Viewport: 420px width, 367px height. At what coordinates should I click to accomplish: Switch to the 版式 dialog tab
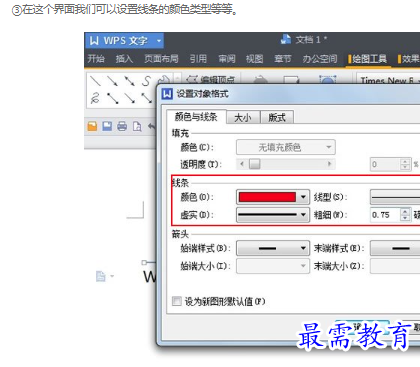(x=277, y=117)
